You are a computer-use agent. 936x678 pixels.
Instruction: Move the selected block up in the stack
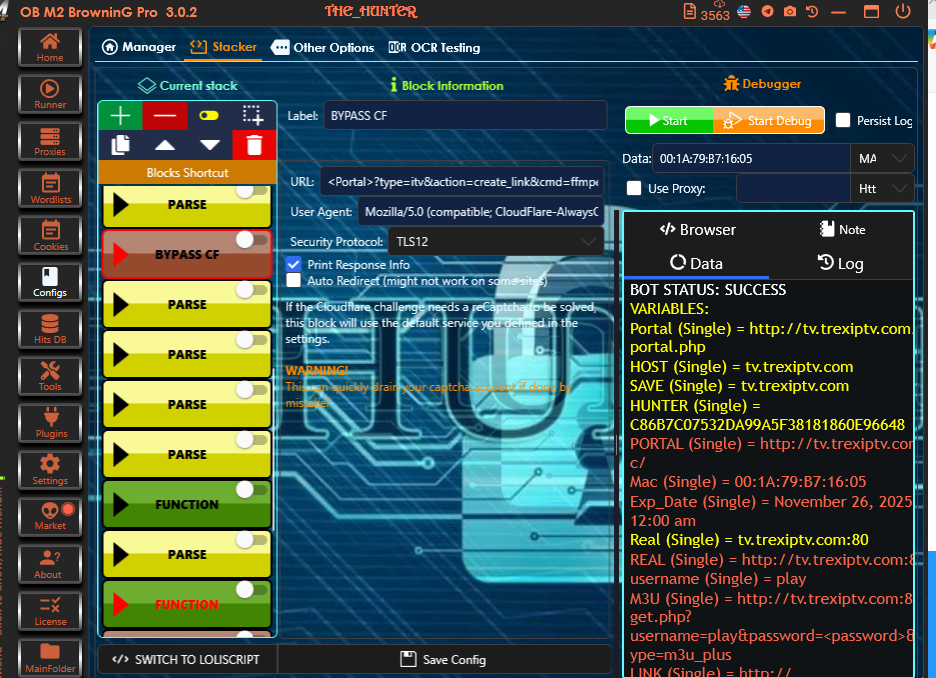(x=165, y=145)
